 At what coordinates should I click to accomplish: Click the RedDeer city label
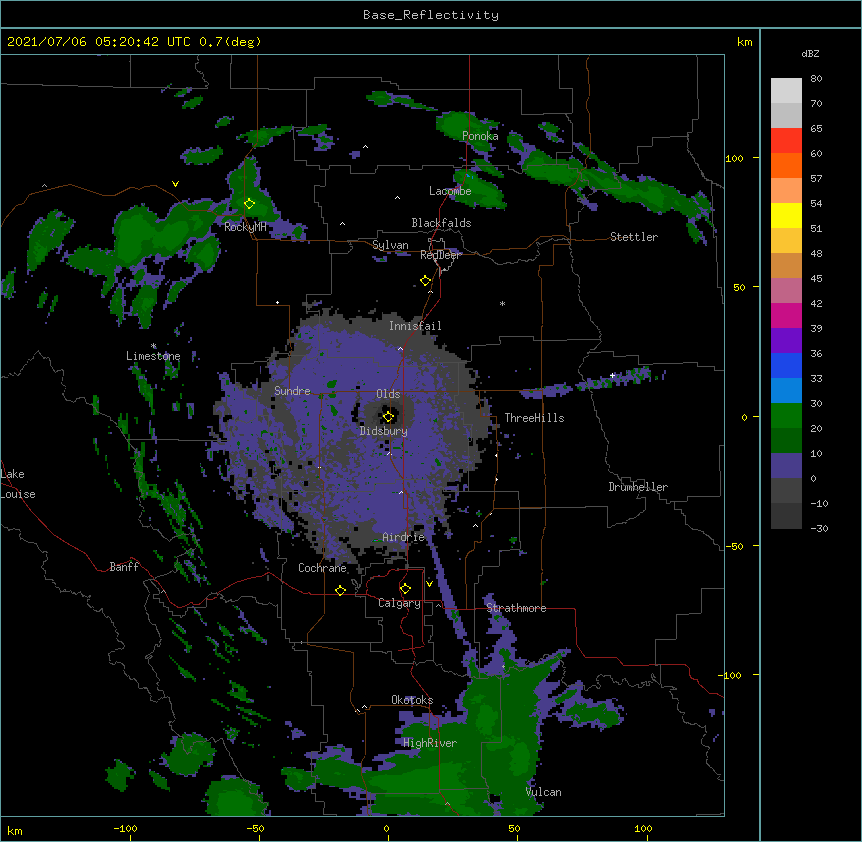[x=440, y=255]
